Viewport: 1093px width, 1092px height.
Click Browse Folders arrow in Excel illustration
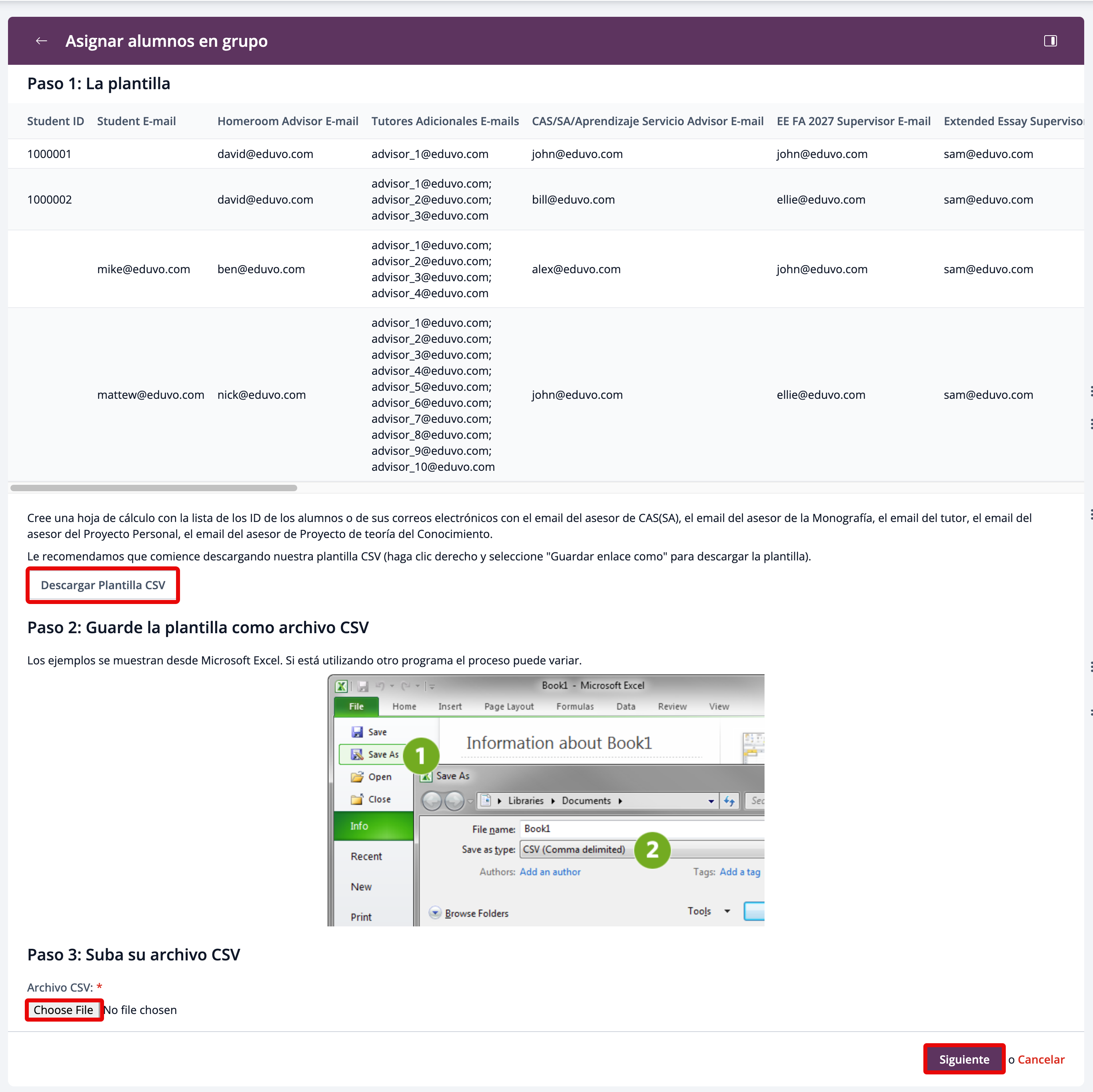(x=434, y=913)
